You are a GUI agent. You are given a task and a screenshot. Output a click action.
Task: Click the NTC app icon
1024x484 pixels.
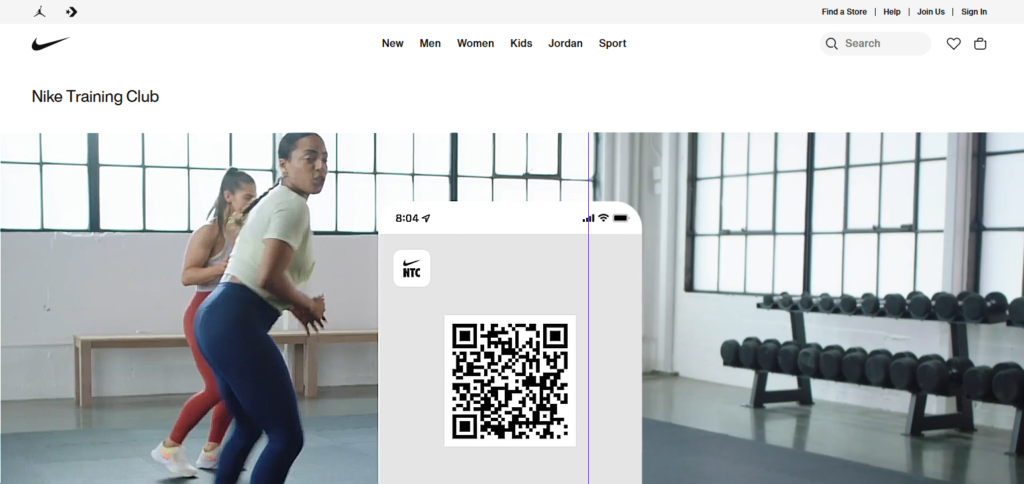click(x=411, y=268)
